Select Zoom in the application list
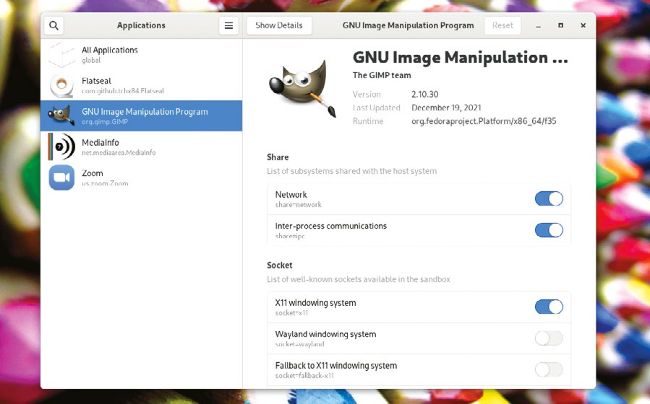The width and height of the screenshot is (650, 404). point(141,177)
